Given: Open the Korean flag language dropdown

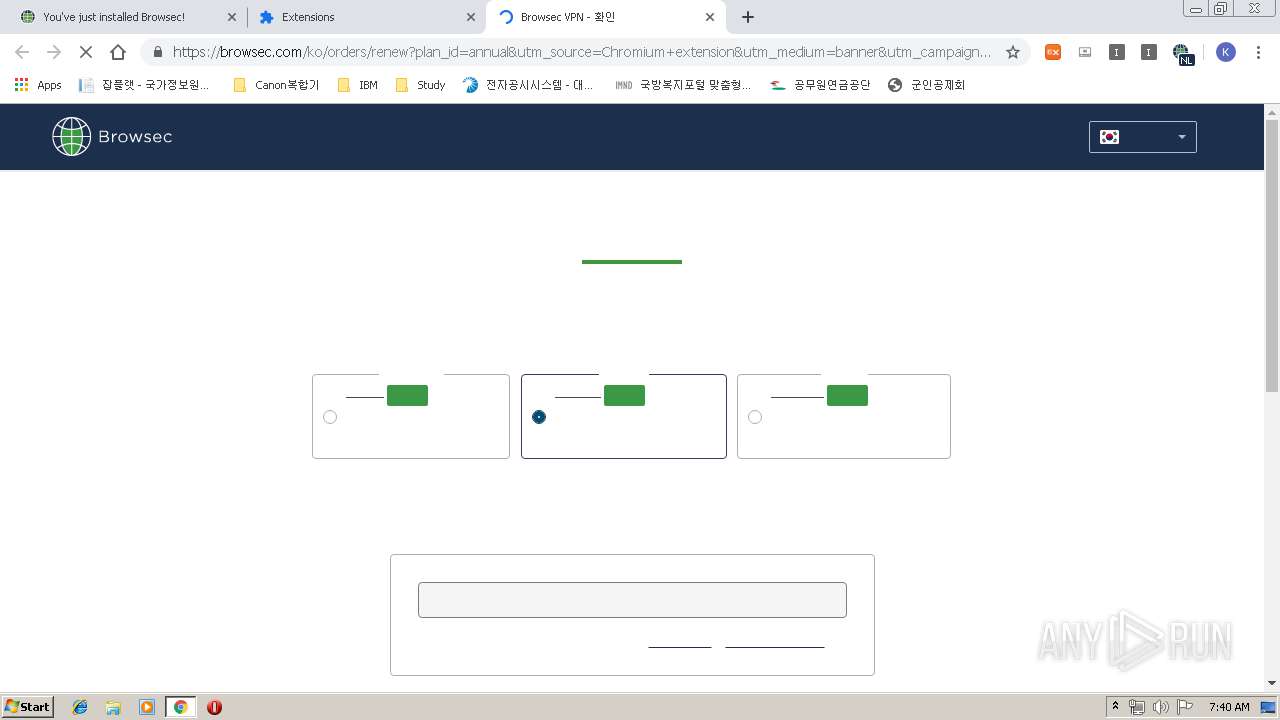Looking at the screenshot, I should (1142, 137).
